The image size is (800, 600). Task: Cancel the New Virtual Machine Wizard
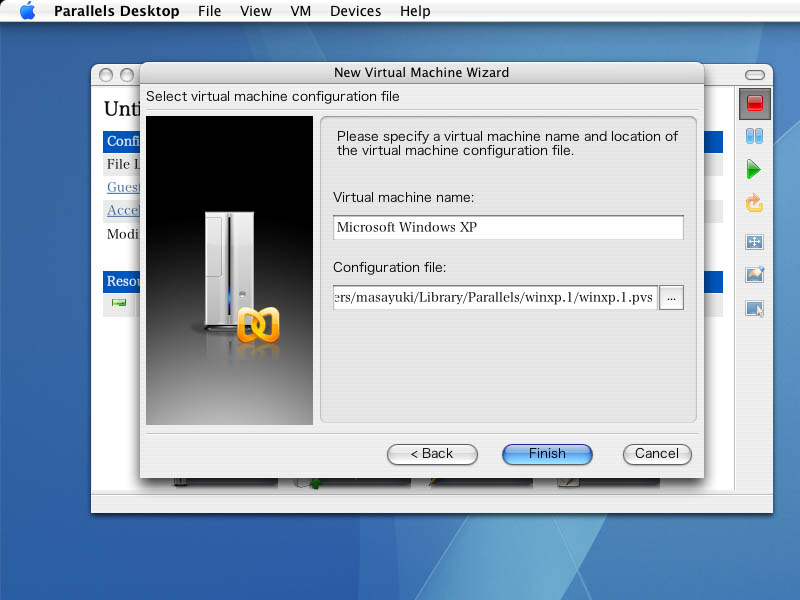657,454
